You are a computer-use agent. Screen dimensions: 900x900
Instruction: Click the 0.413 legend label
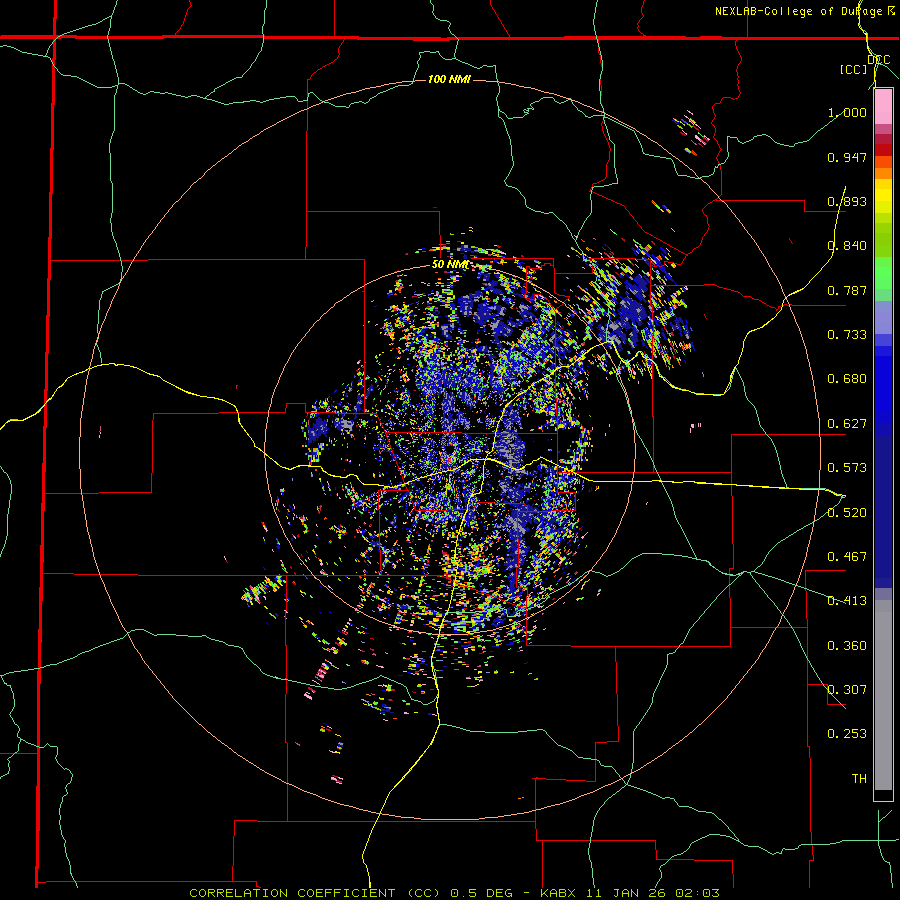pos(847,601)
